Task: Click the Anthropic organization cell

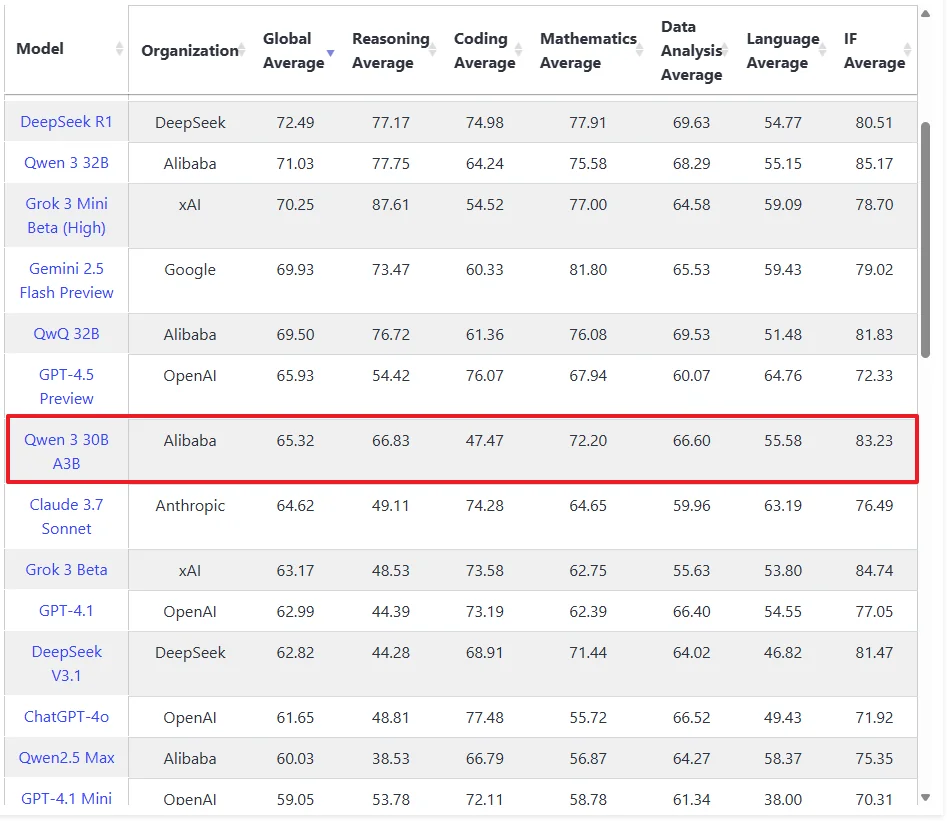Action: (190, 506)
